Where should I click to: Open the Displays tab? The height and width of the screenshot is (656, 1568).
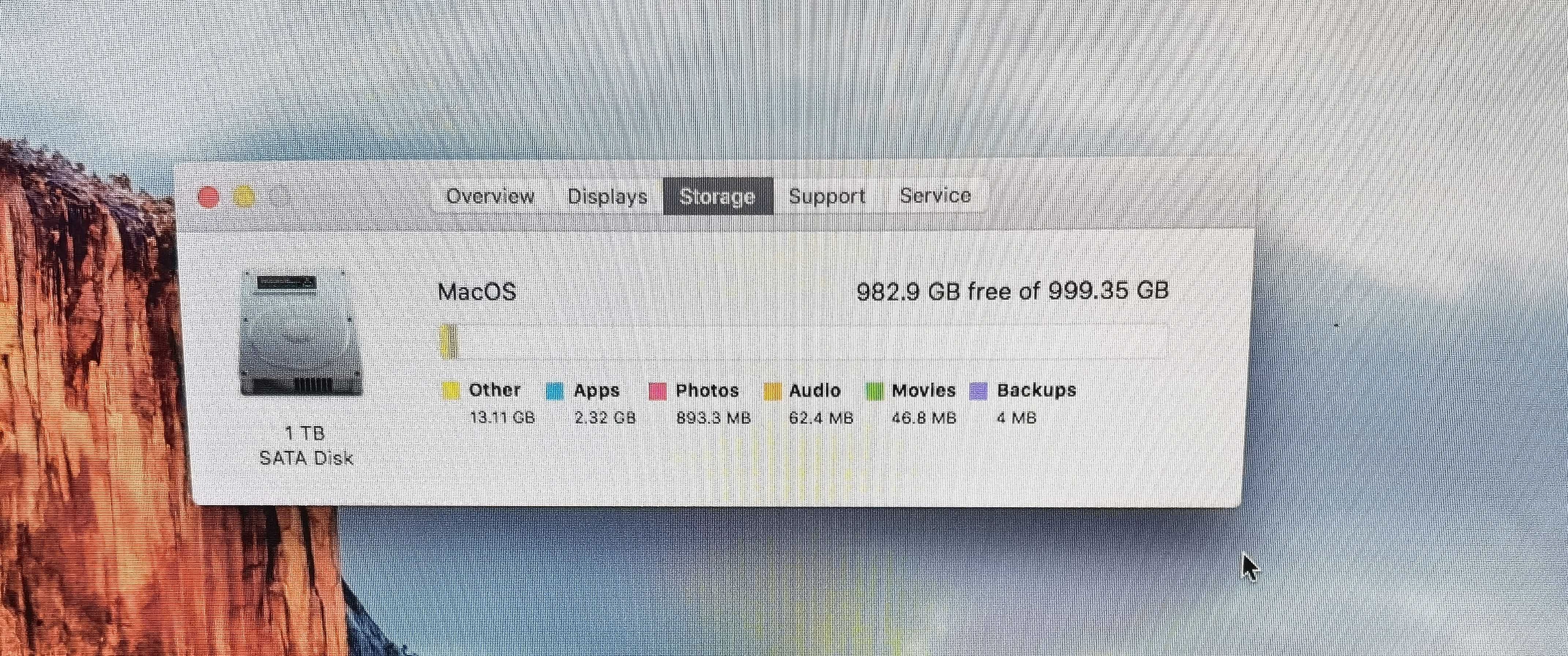click(607, 196)
